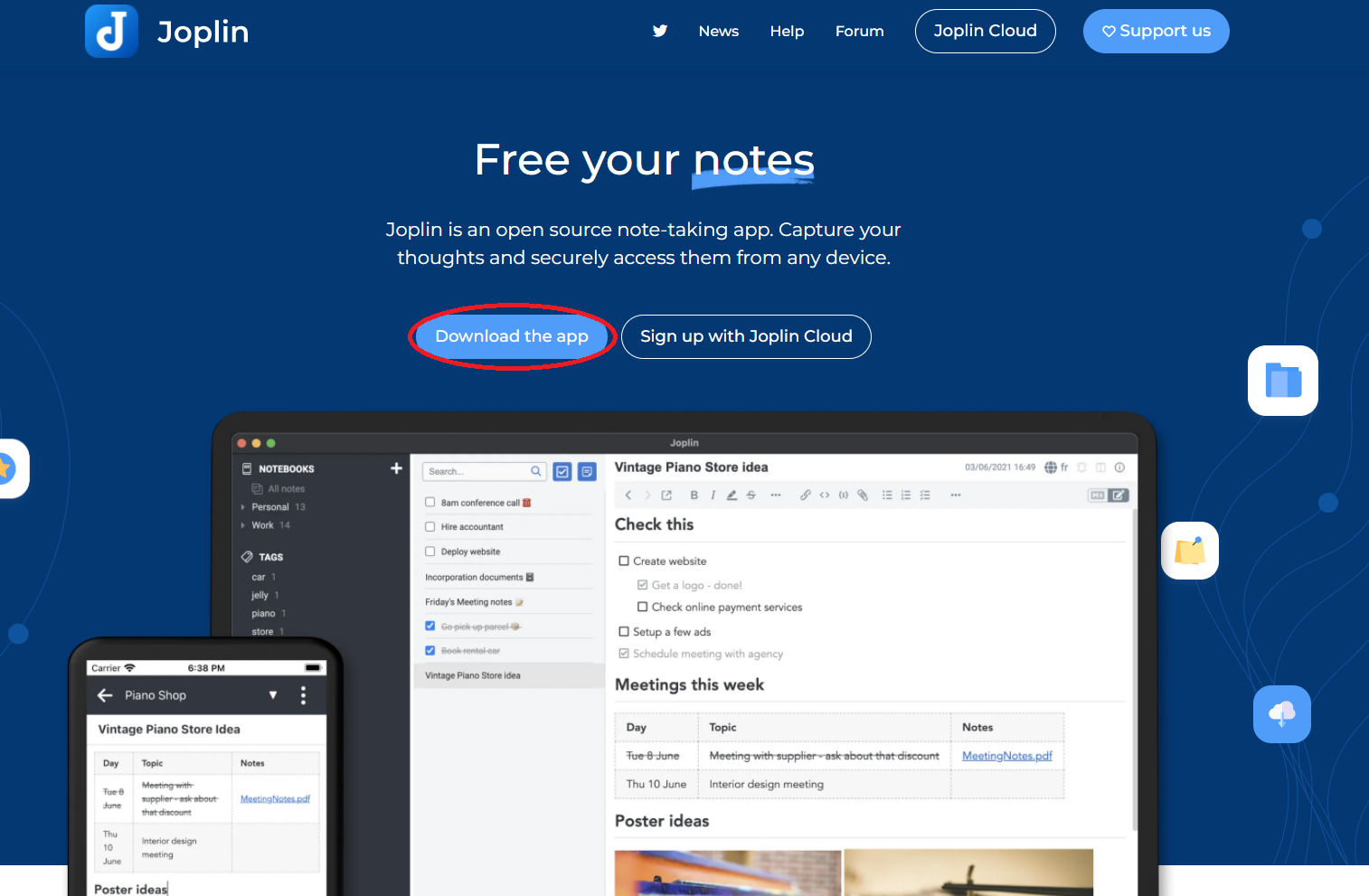
Task: Expand the Work notebook
Action: tap(243, 525)
